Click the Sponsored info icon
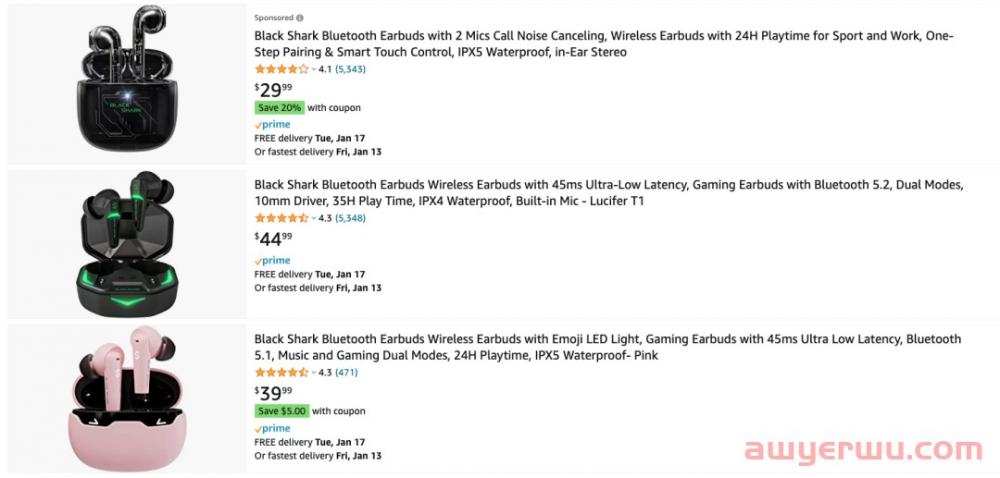 [x=300, y=18]
